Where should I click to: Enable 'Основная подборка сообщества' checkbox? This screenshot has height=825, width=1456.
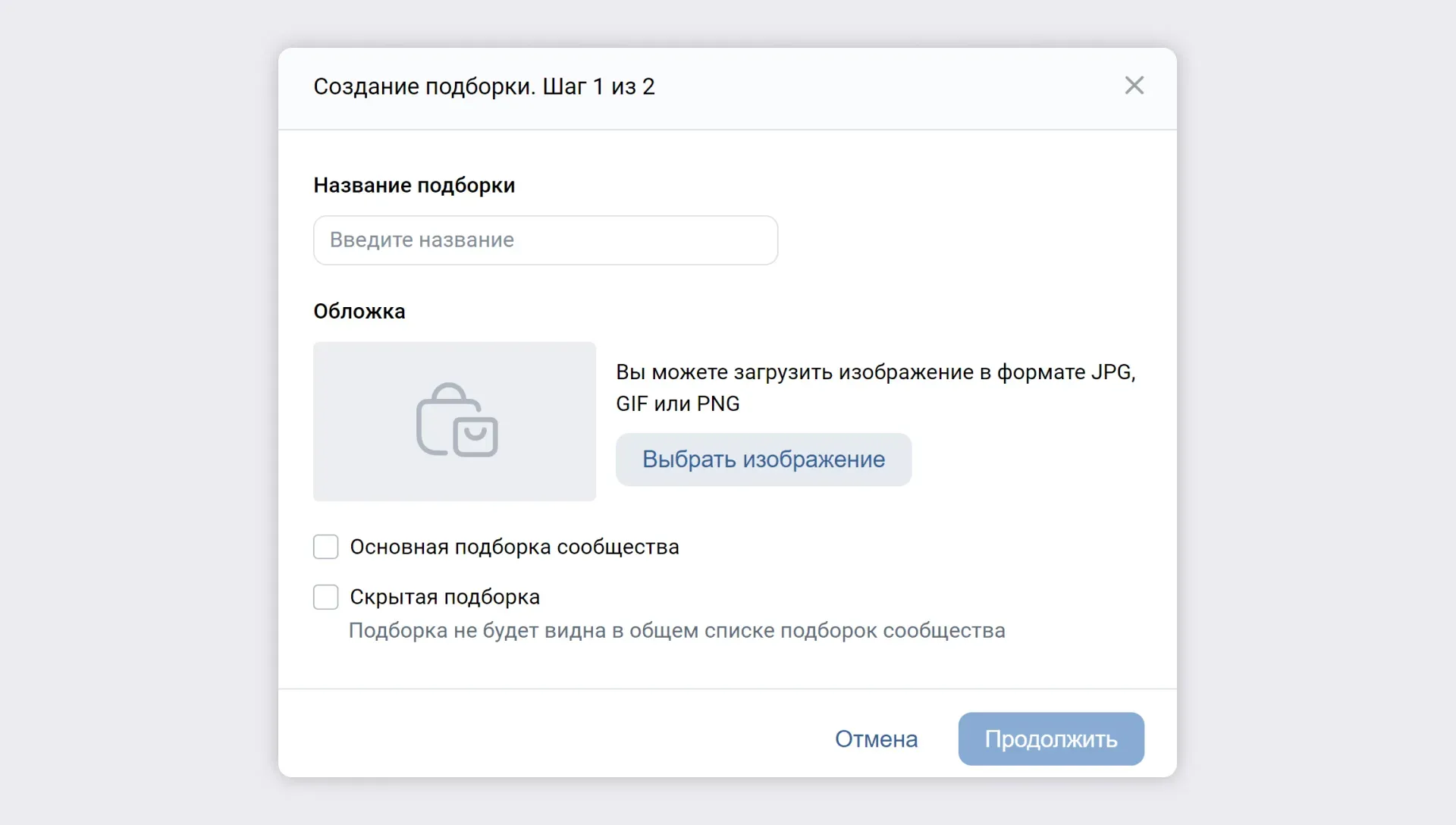pyautogui.click(x=326, y=547)
